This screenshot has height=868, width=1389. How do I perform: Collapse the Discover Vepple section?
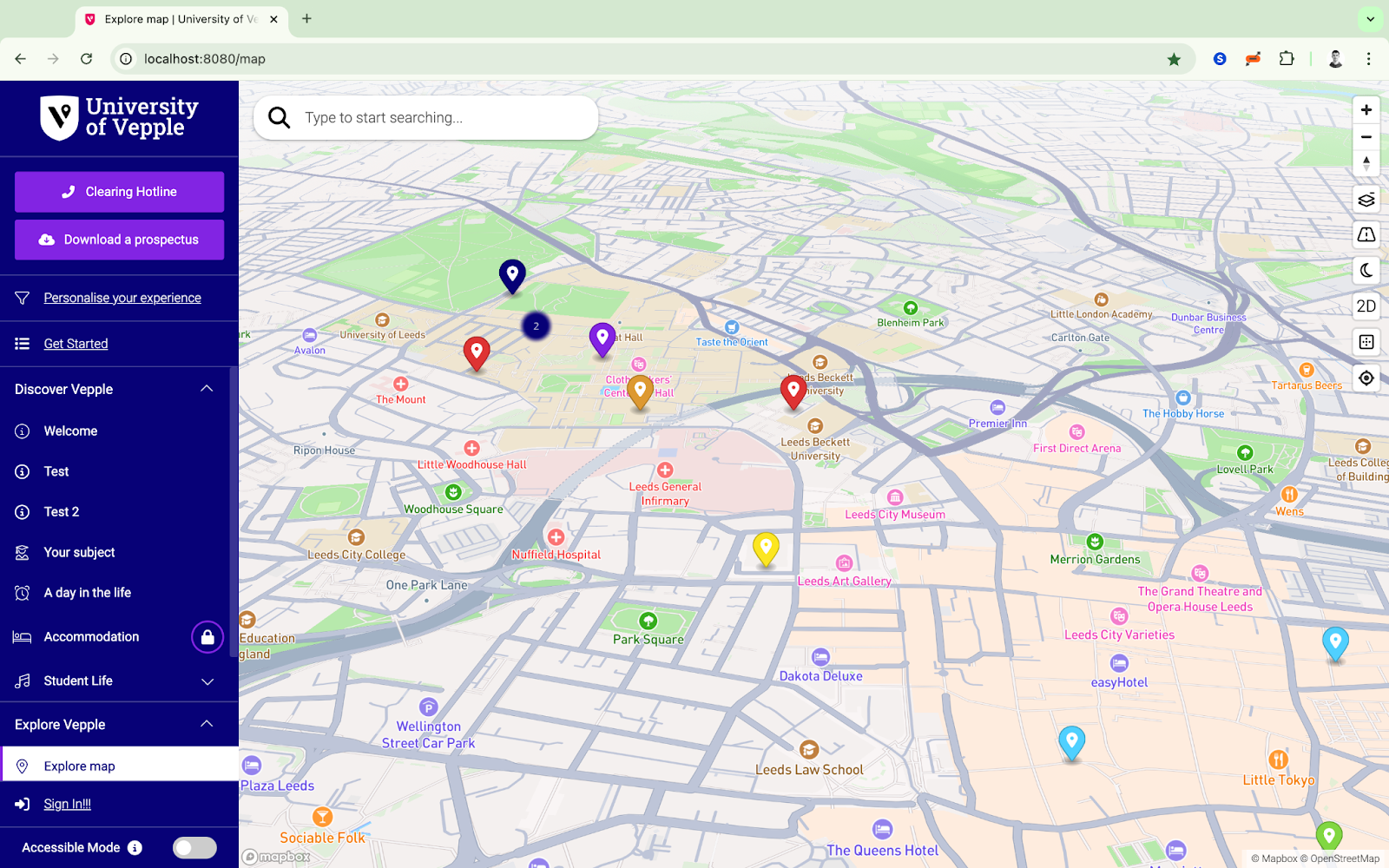[x=207, y=389]
